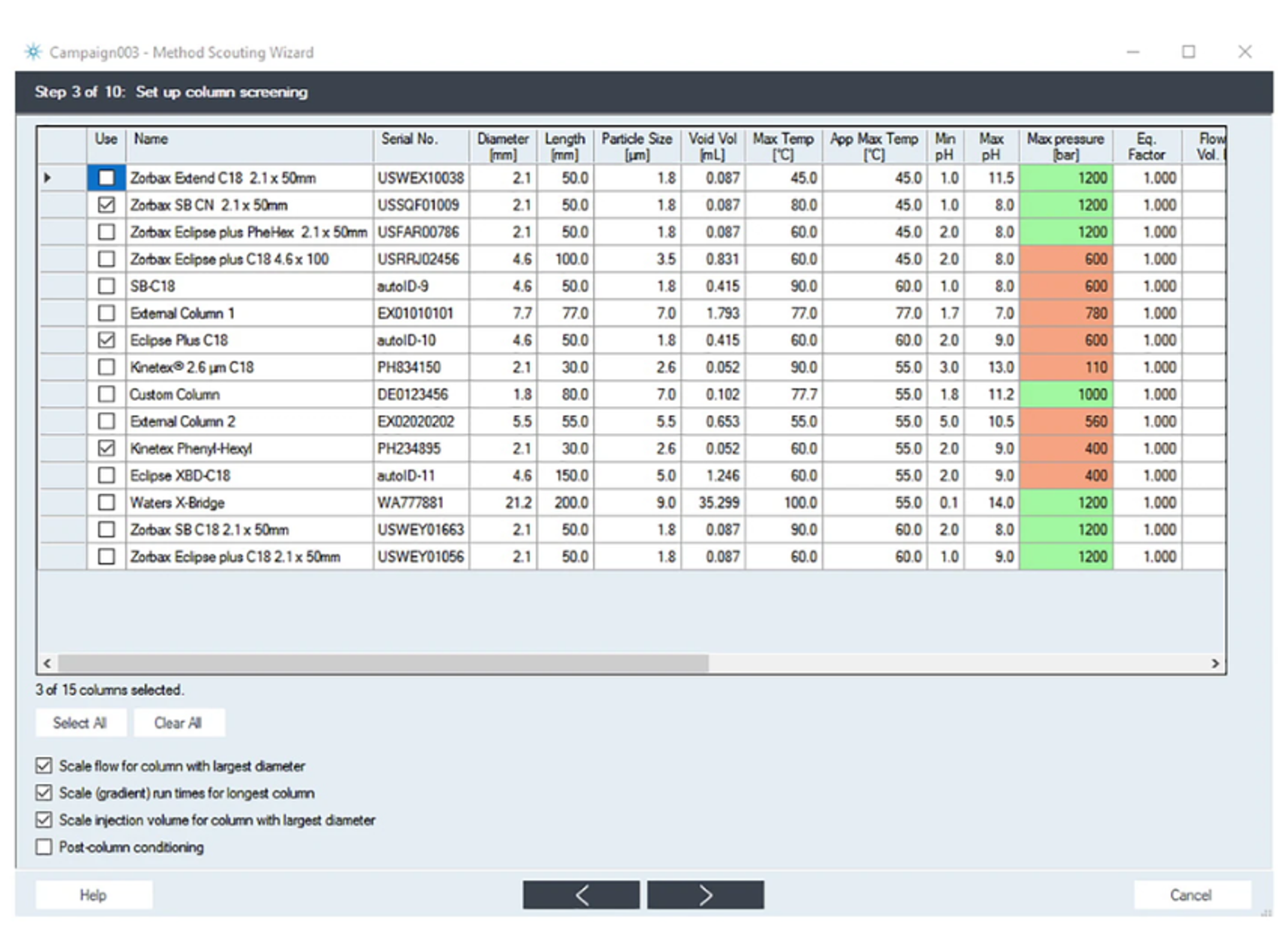Check Zorbax Extend C18 column
1288x951 pixels.
pos(106,178)
